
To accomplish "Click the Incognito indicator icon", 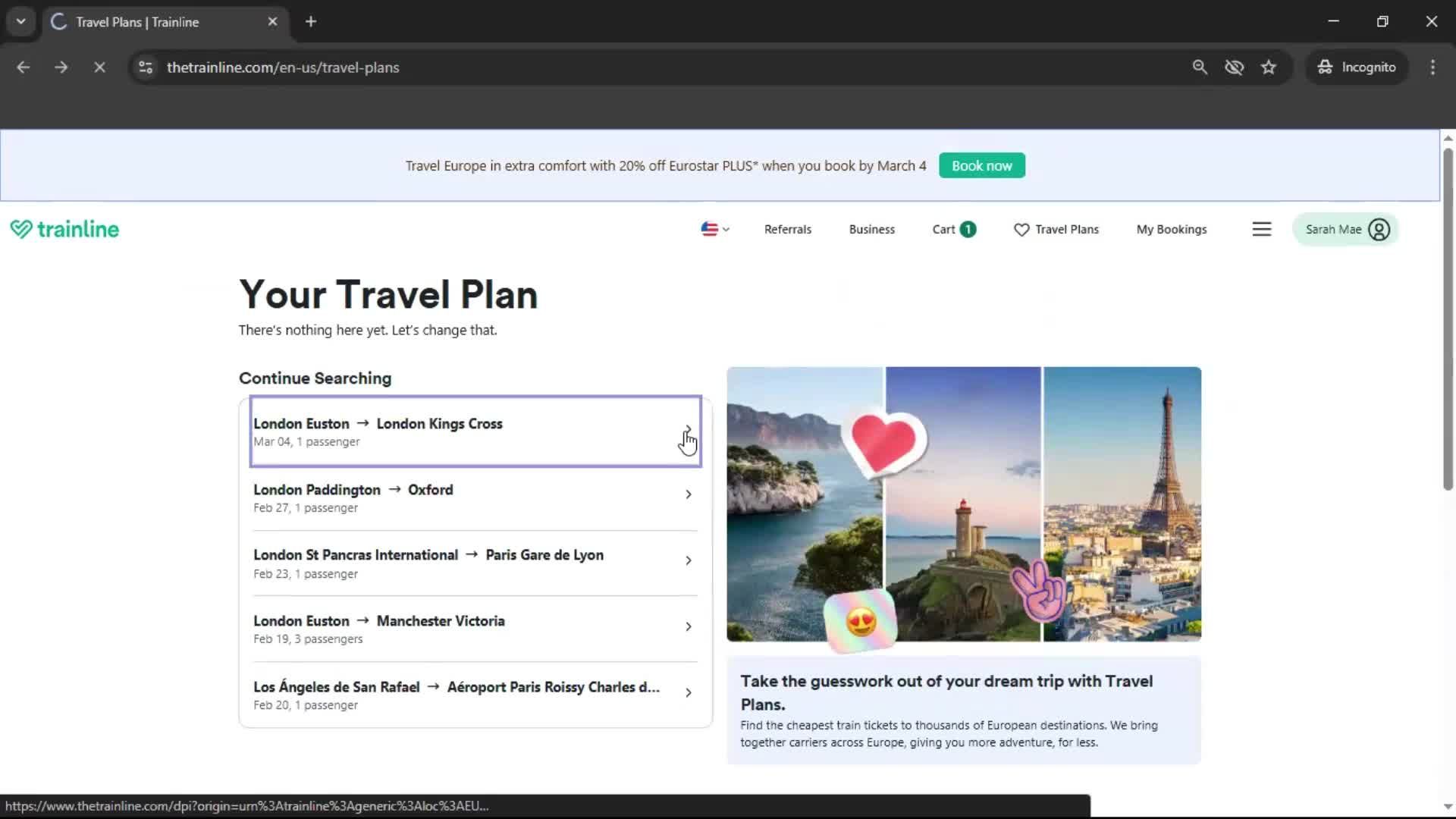I will [1324, 67].
